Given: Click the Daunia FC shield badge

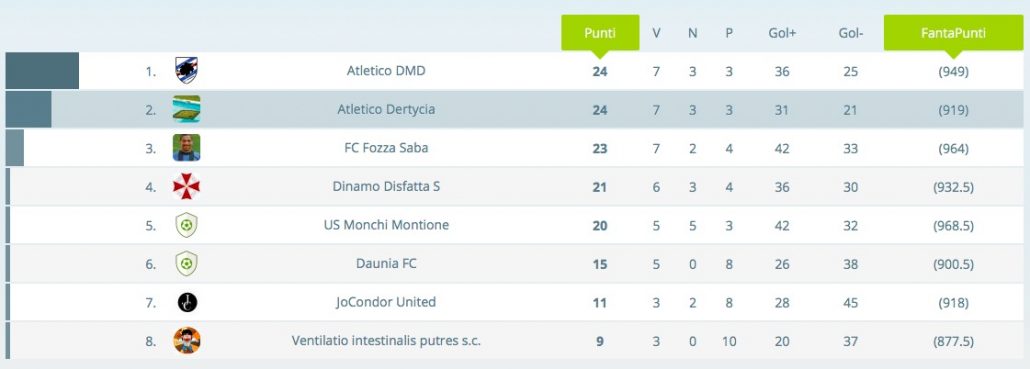Looking at the screenshot, I should coord(187,264).
